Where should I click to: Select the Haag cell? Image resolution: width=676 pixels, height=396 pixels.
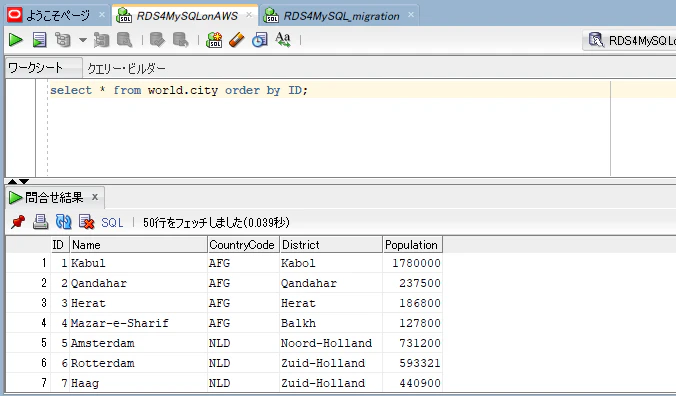coord(138,383)
